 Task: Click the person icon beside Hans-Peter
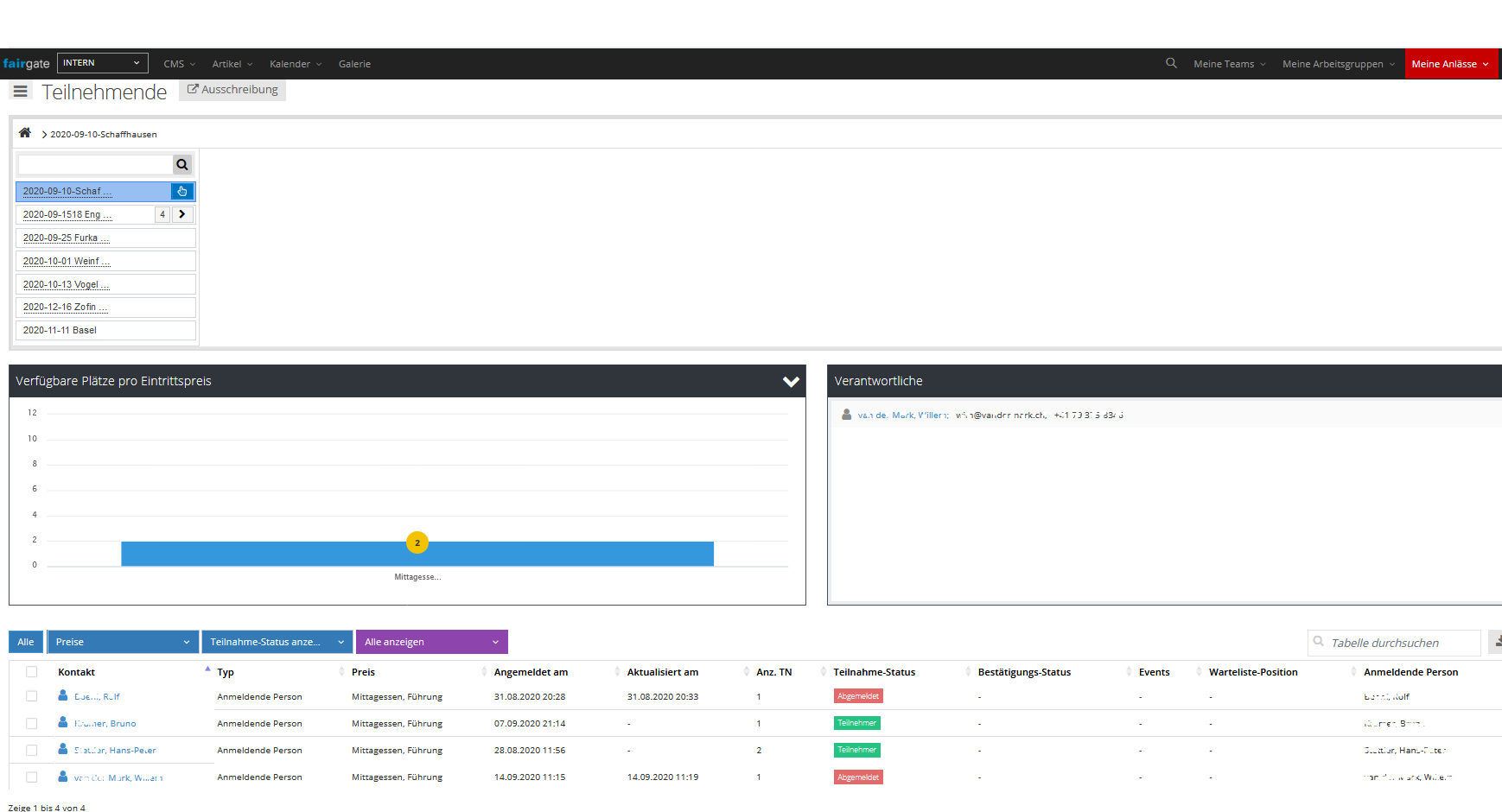coord(63,749)
